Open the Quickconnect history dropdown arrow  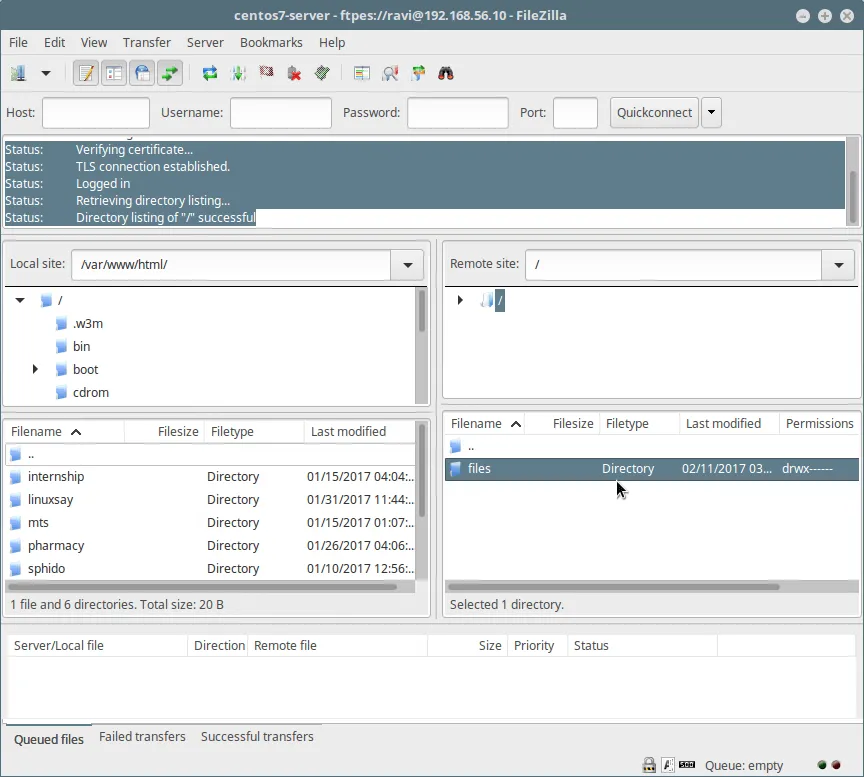tap(711, 113)
